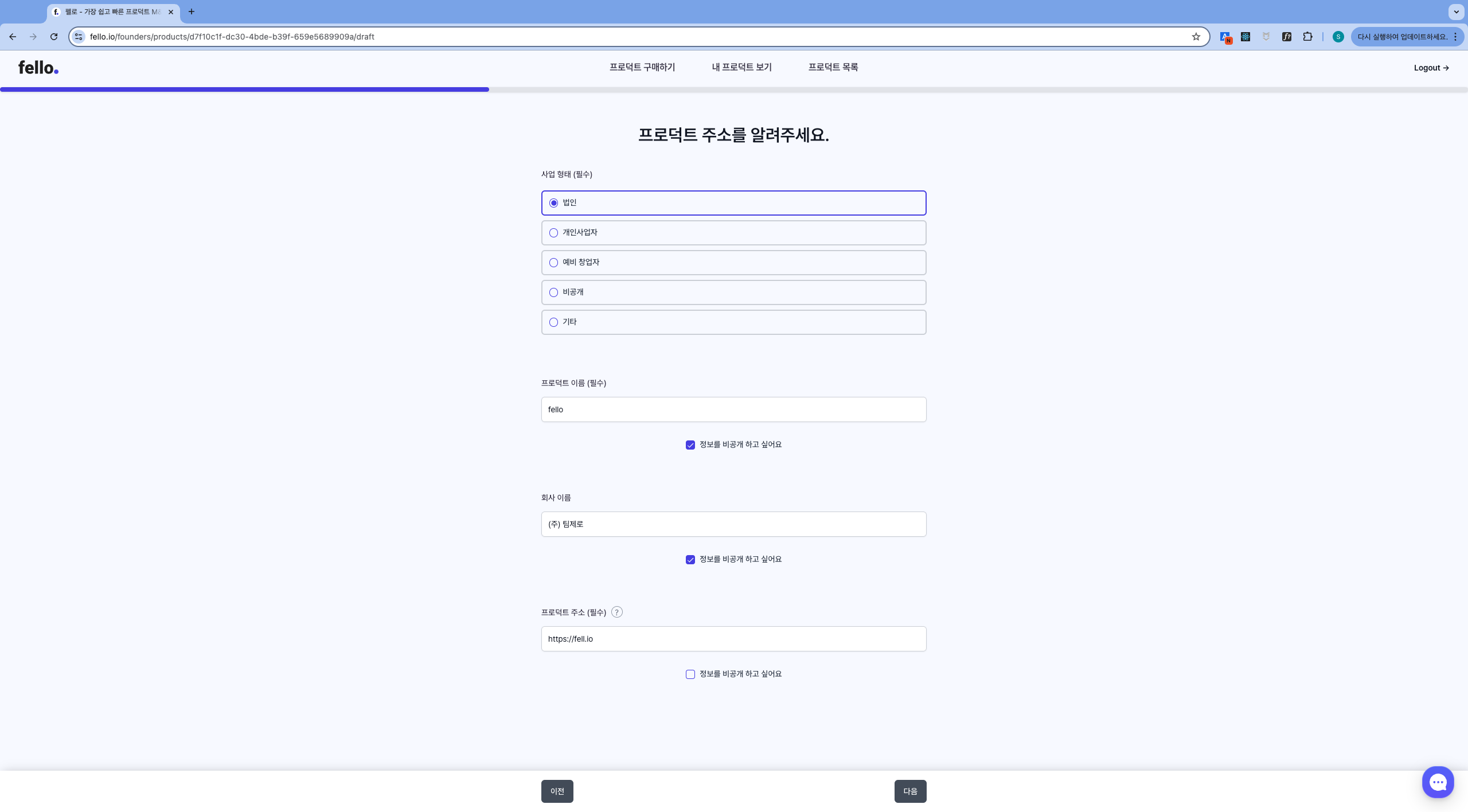Image resolution: width=1468 pixels, height=812 pixels.
Task: Expand the tab search chevron at the top right
Action: pos(1456,11)
